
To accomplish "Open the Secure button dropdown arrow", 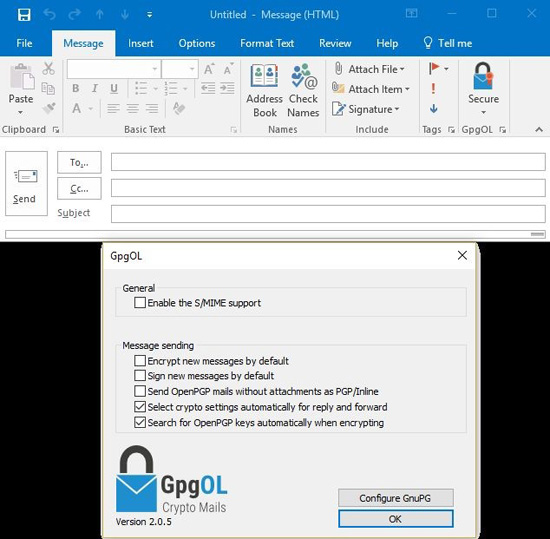I will click(x=483, y=113).
